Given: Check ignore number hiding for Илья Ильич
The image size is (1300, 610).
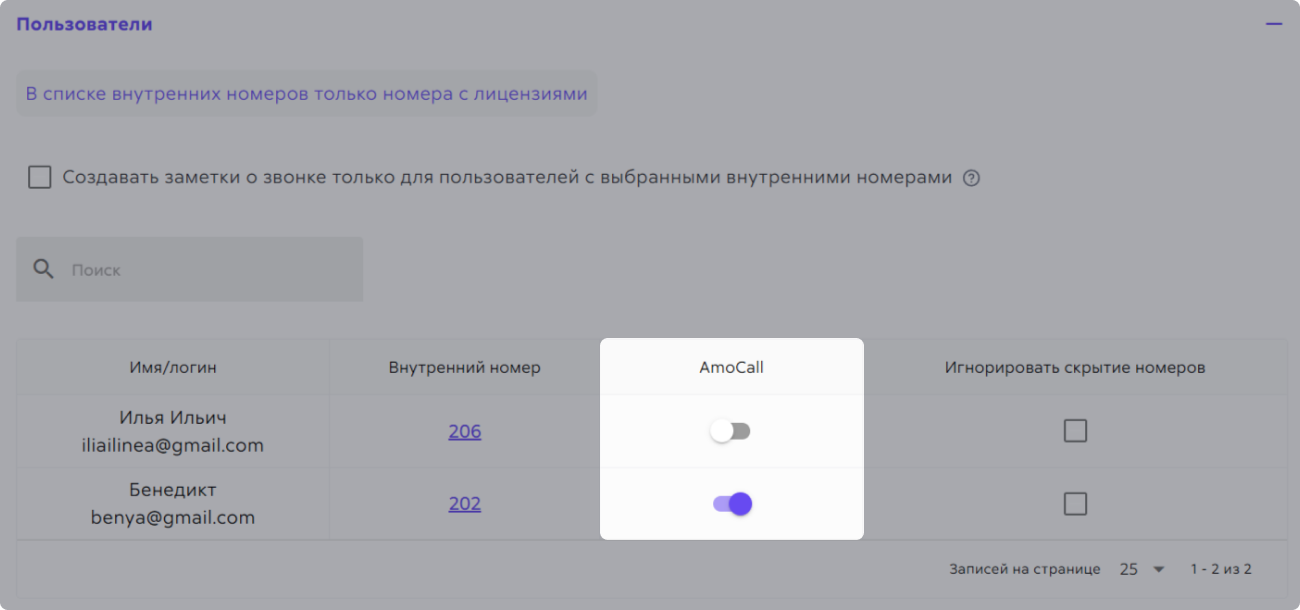Looking at the screenshot, I should [x=1075, y=431].
